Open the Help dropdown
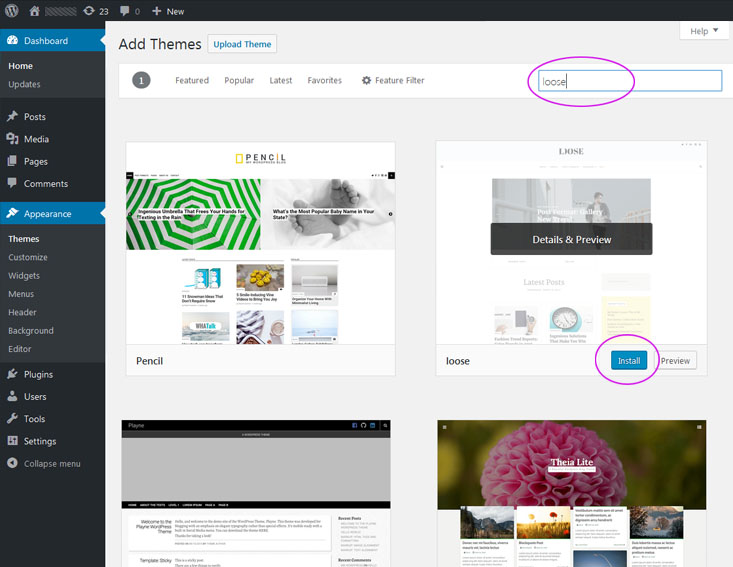The height and width of the screenshot is (567, 733). pos(704,31)
